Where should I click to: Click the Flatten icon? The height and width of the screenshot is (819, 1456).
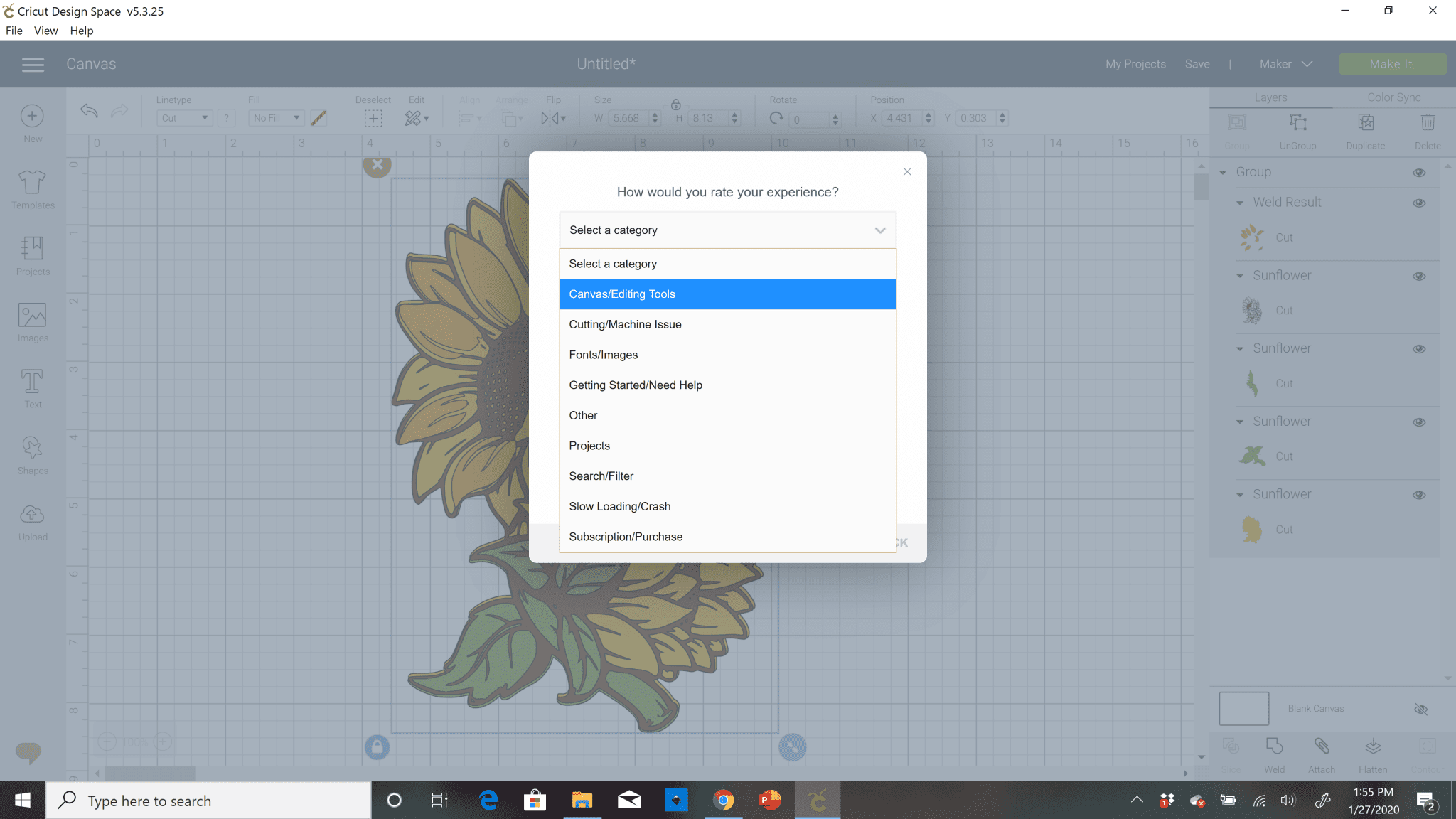point(1371,752)
